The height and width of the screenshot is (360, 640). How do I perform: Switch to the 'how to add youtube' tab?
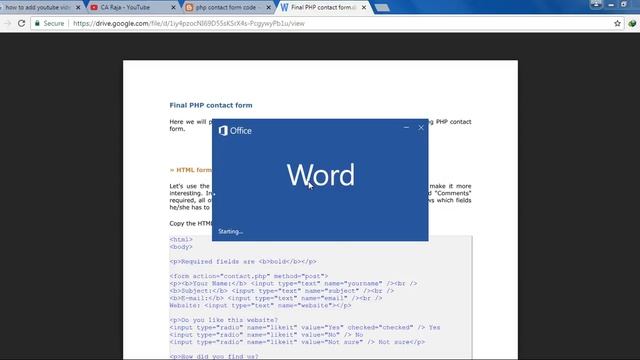[39, 7]
